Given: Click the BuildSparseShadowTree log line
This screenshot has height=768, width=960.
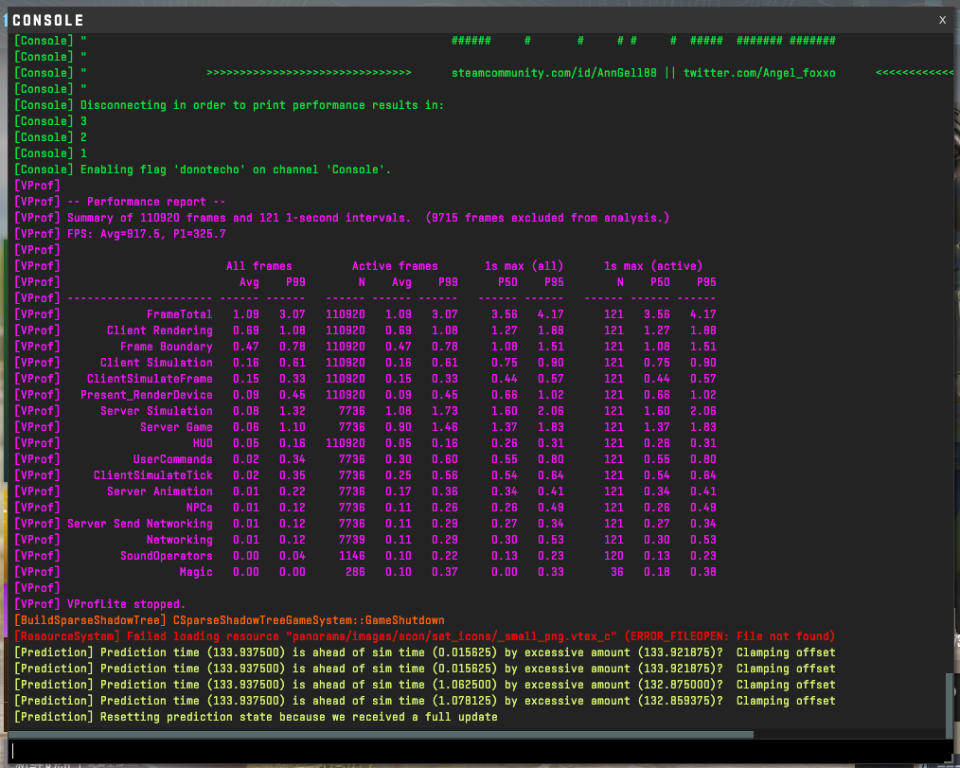Looking at the screenshot, I should tap(230, 620).
